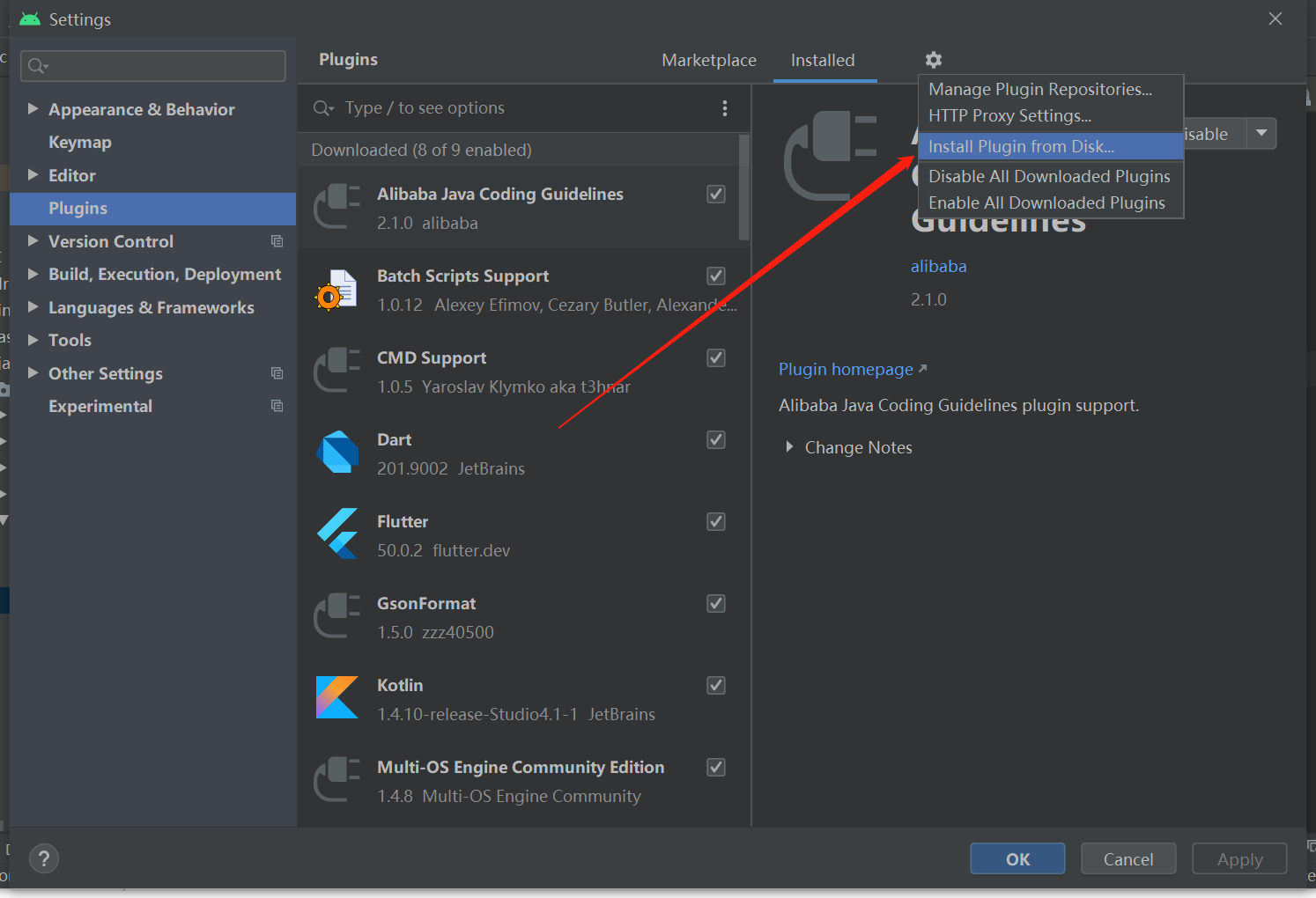Image resolution: width=1316 pixels, height=898 pixels.
Task: Switch to the Installed tab
Action: coord(823,60)
